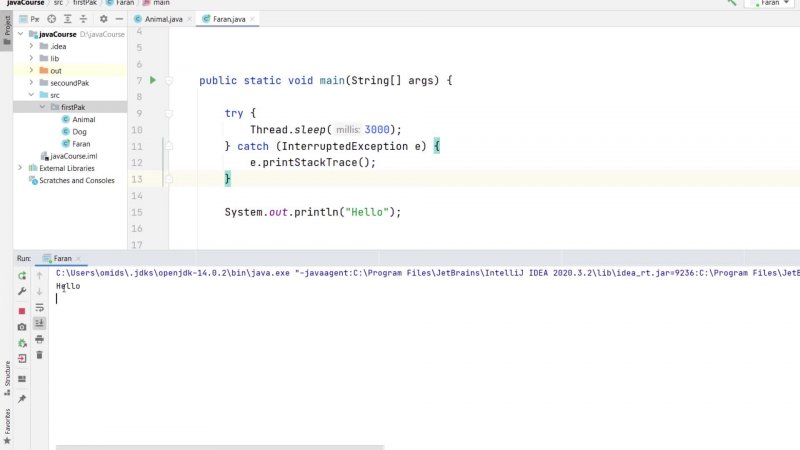
Task: Print console output using the printer icon
Action: pyautogui.click(x=40, y=339)
